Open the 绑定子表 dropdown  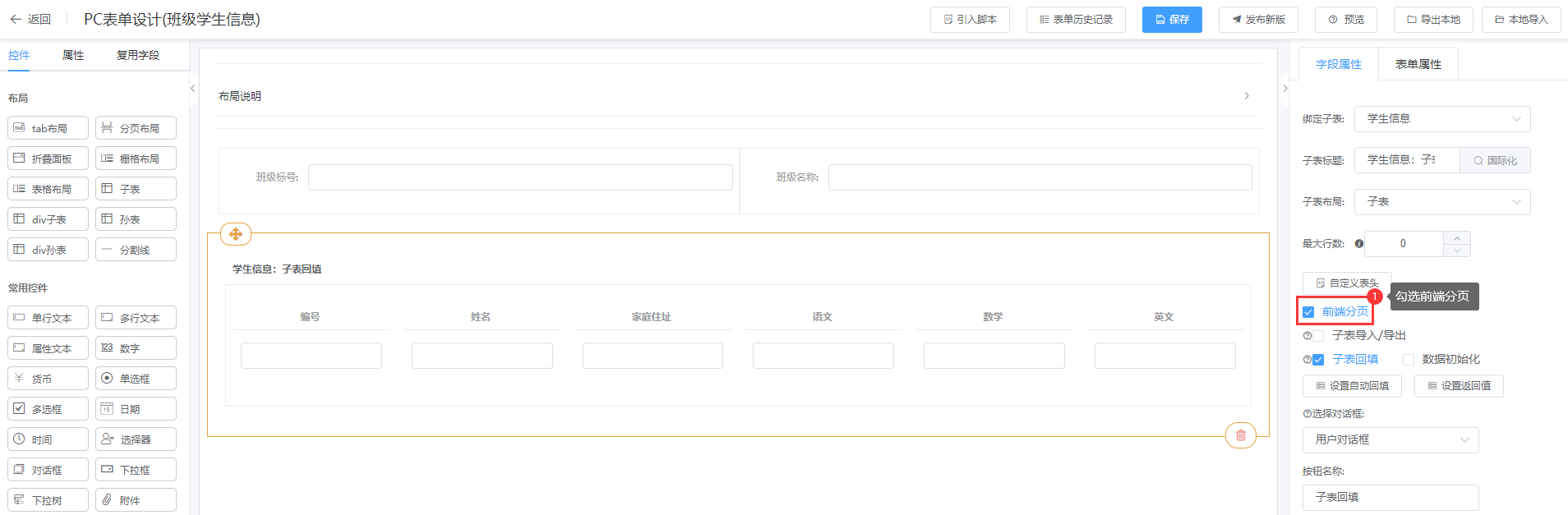click(x=1442, y=119)
